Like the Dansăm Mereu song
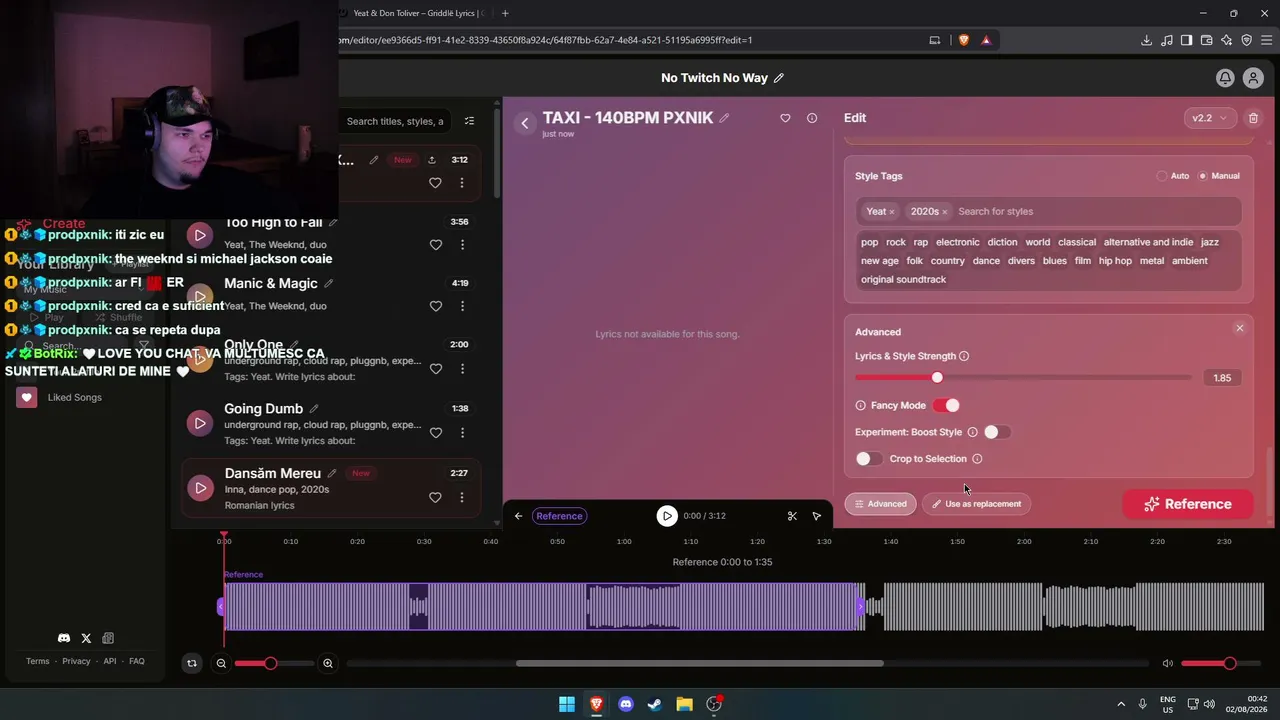Viewport: 1280px width, 720px height. pyautogui.click(x=435, y=497)
